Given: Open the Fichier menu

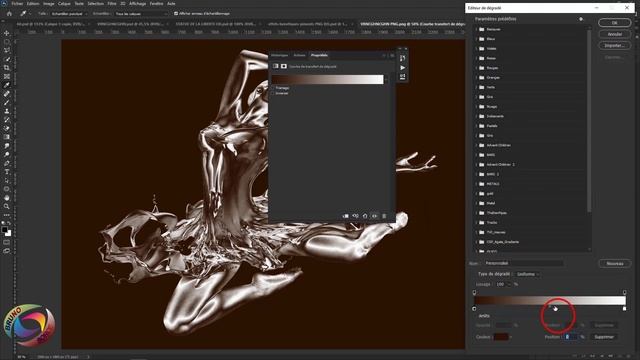Looking at the screenshot, I should [17, 3].
